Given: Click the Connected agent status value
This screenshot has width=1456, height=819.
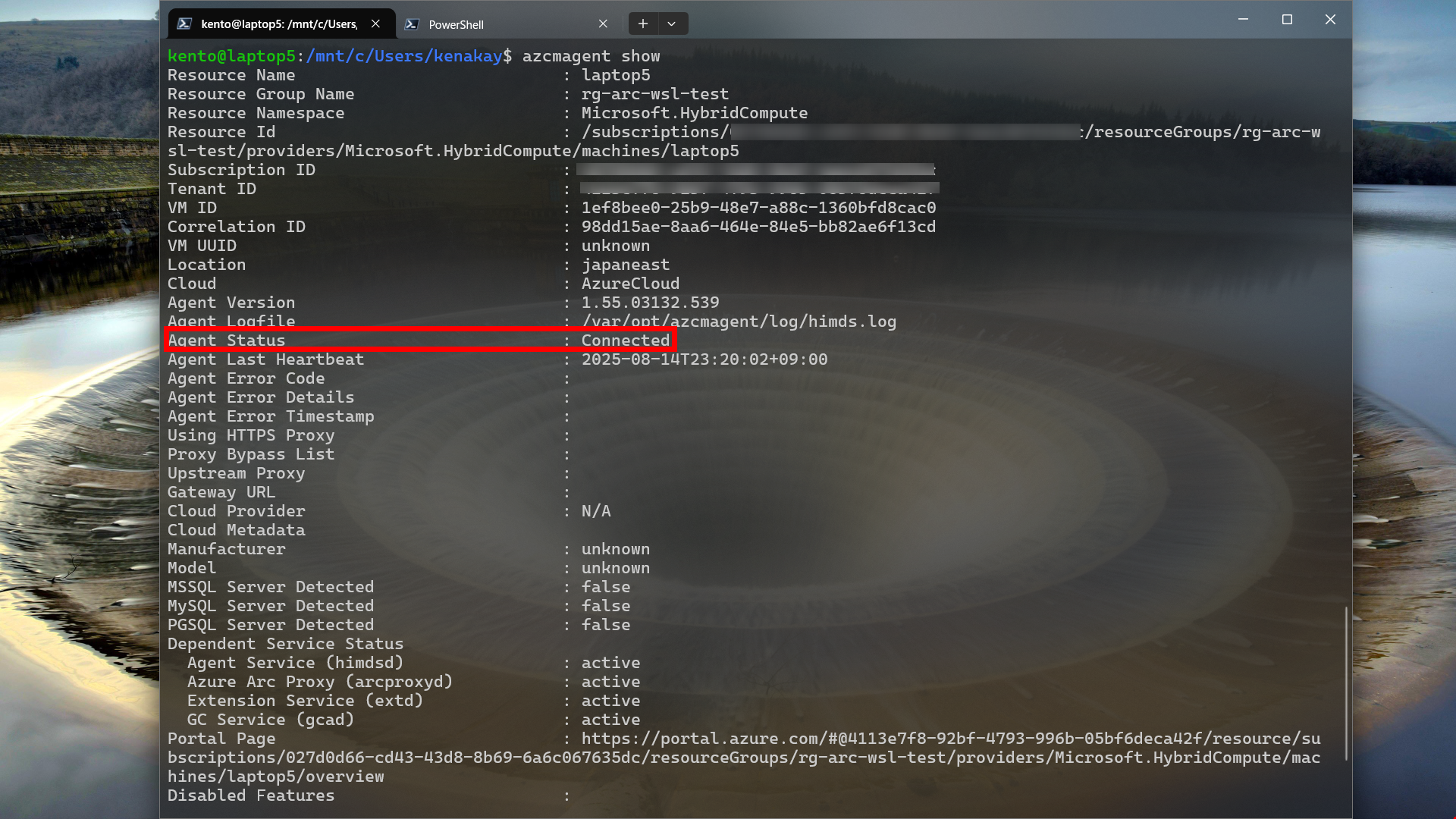Looking at the screenshot, I should pyautogui.click(x=626, y=340).
